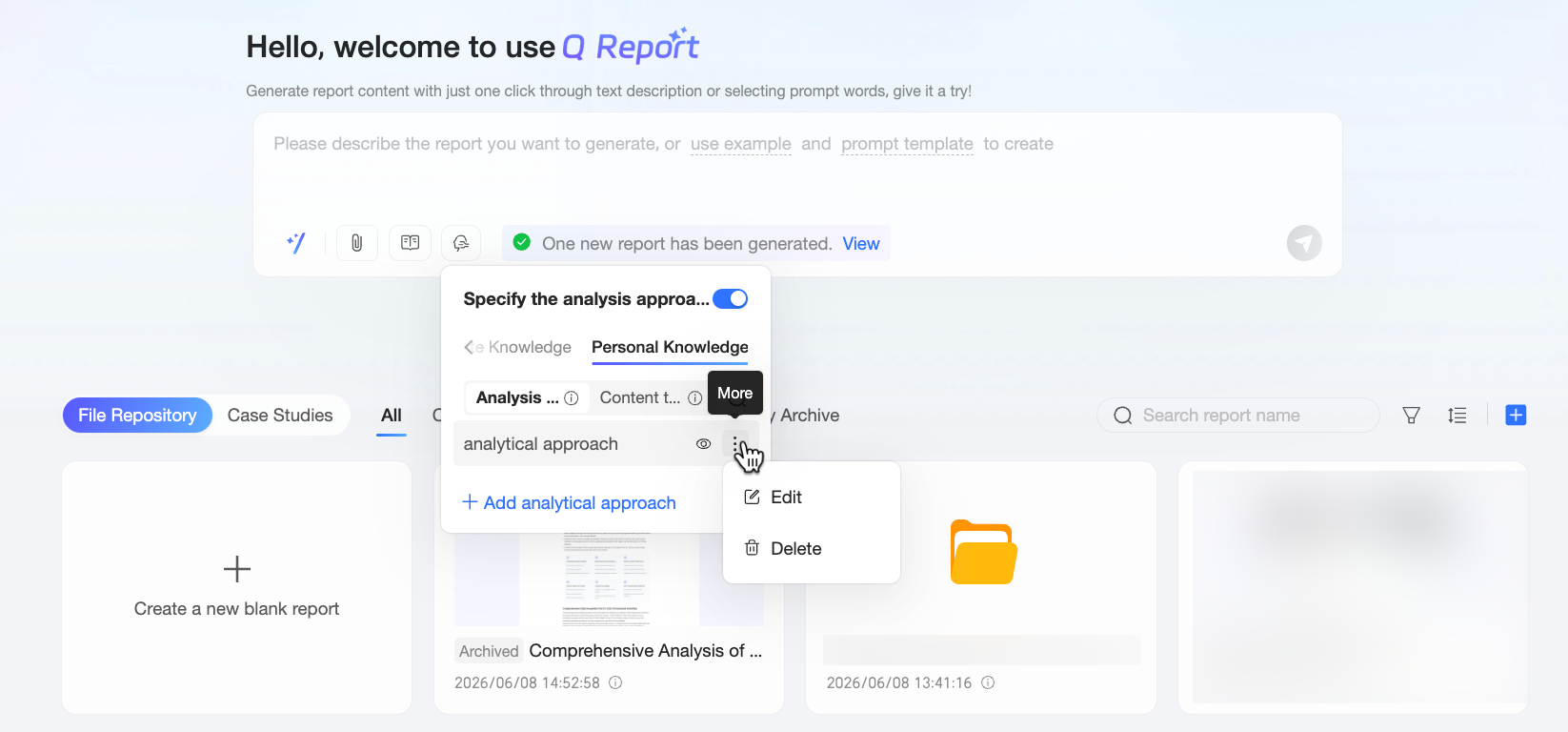Open Comprehensive Analysis report thumbnail
This screenshot has width=1568, height=732.
pyautogui.click(x=610, y=579)
